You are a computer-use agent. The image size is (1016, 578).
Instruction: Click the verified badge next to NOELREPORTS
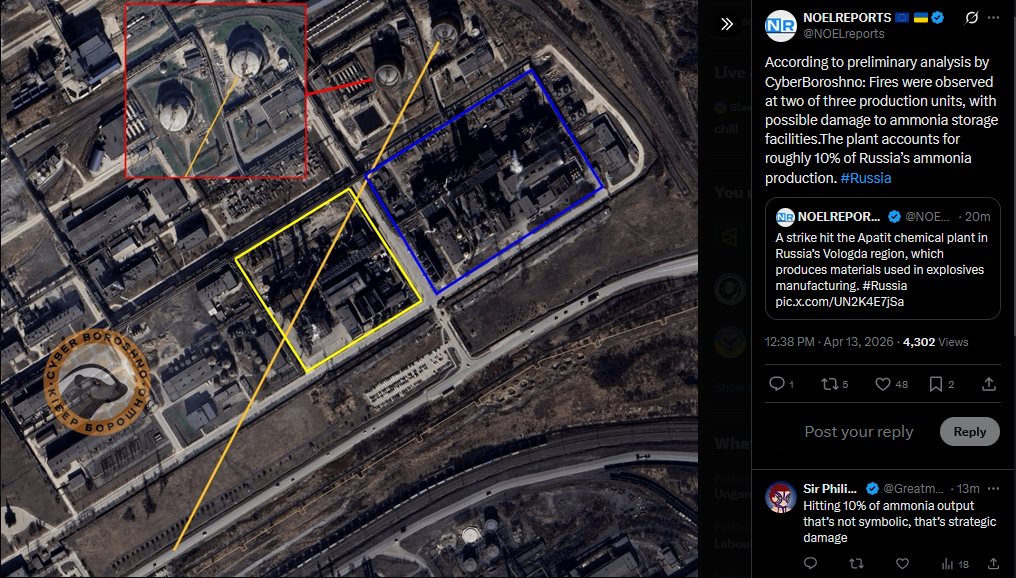[x=938, y=18]
